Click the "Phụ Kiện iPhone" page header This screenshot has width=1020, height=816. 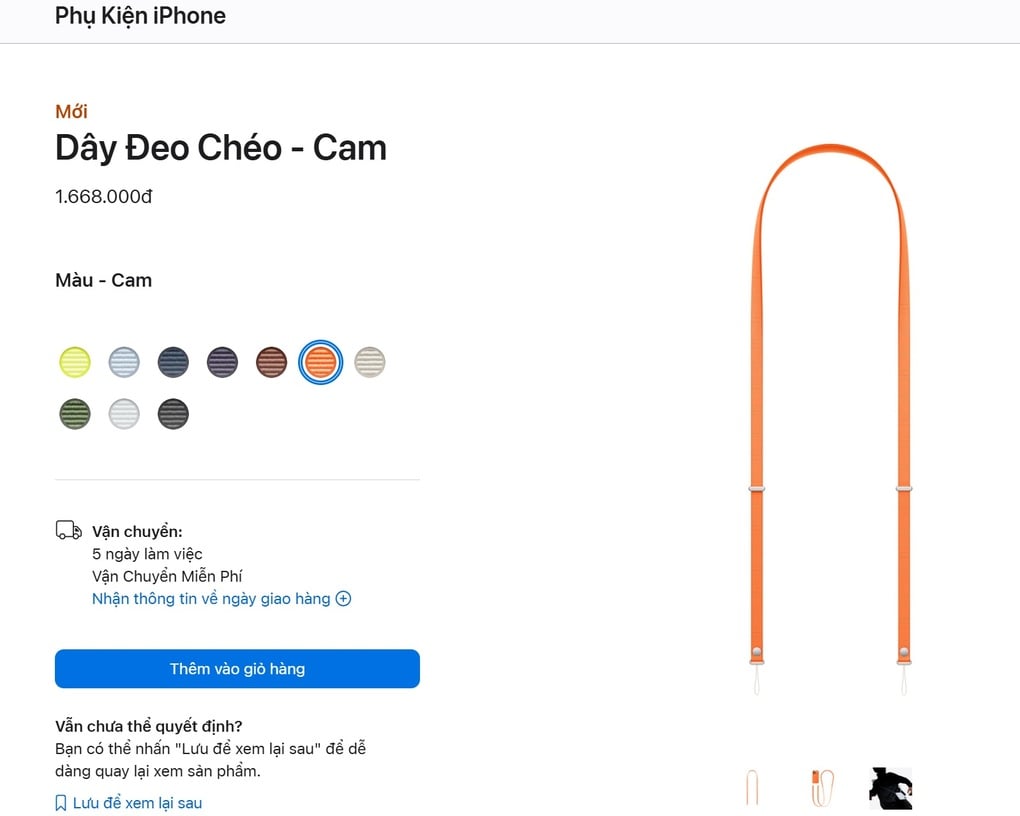(x=140, y=16)
